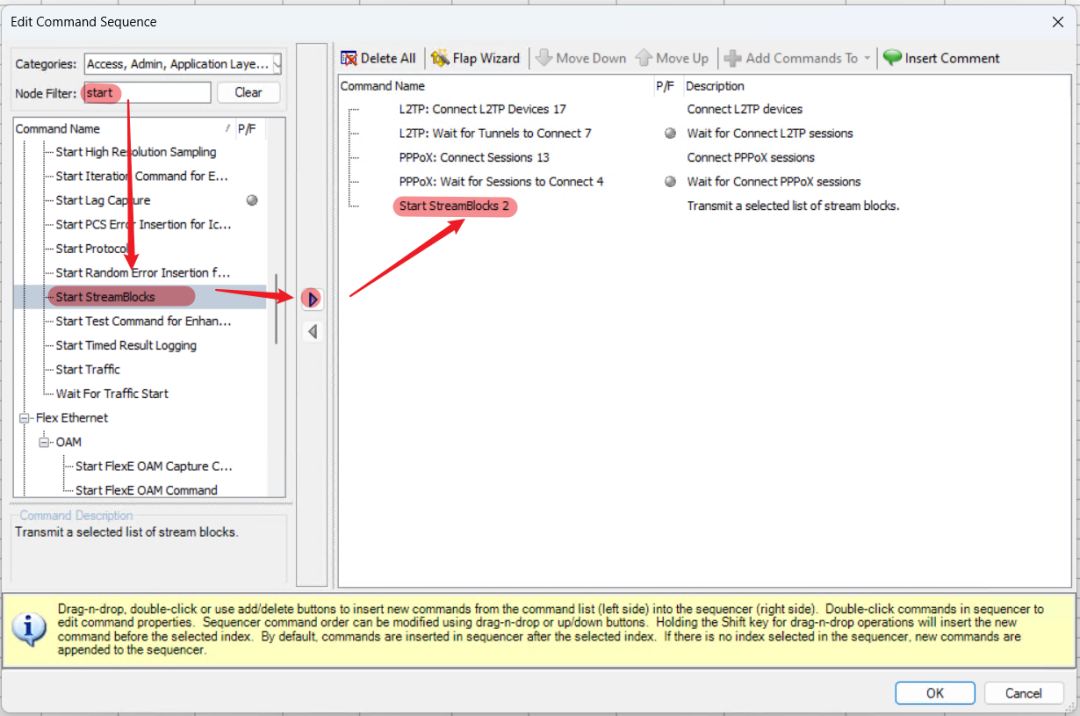Open the Flap Wizard tool
This screenshot has width=1080, height=716.
coord(440,58)
